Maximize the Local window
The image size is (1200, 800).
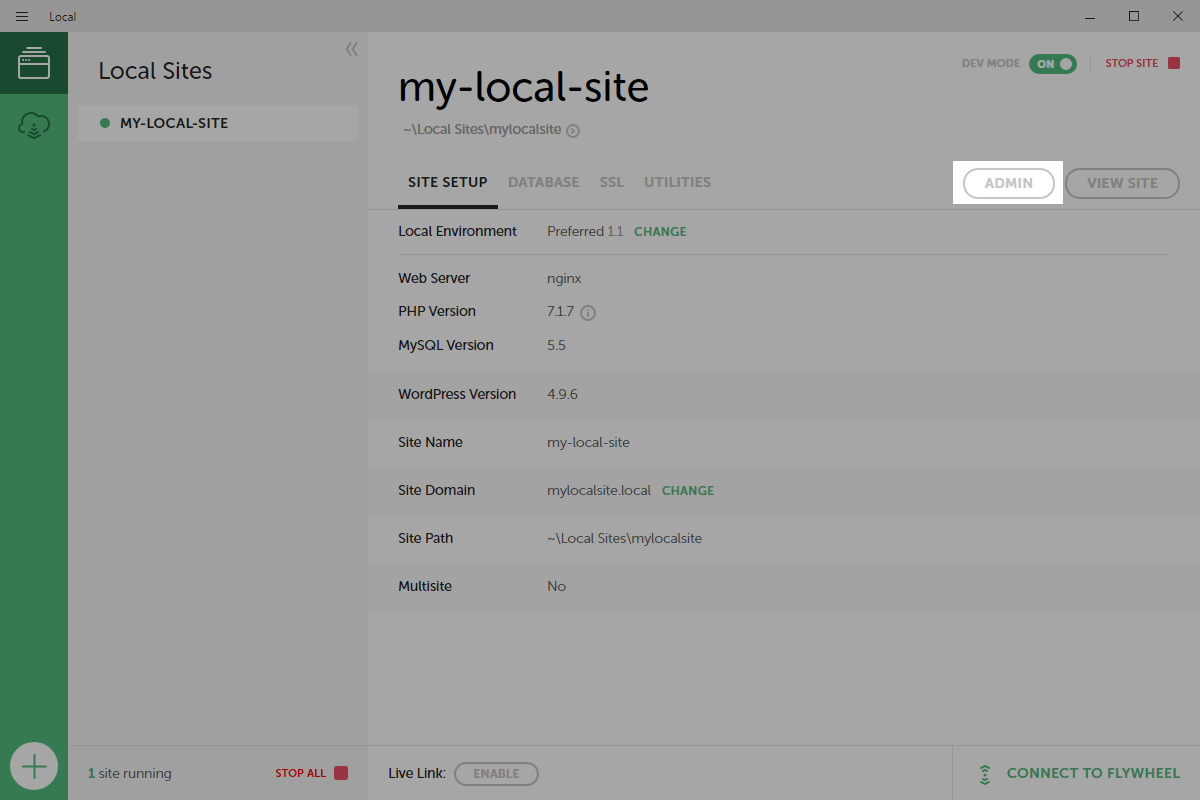point(1133,16)
